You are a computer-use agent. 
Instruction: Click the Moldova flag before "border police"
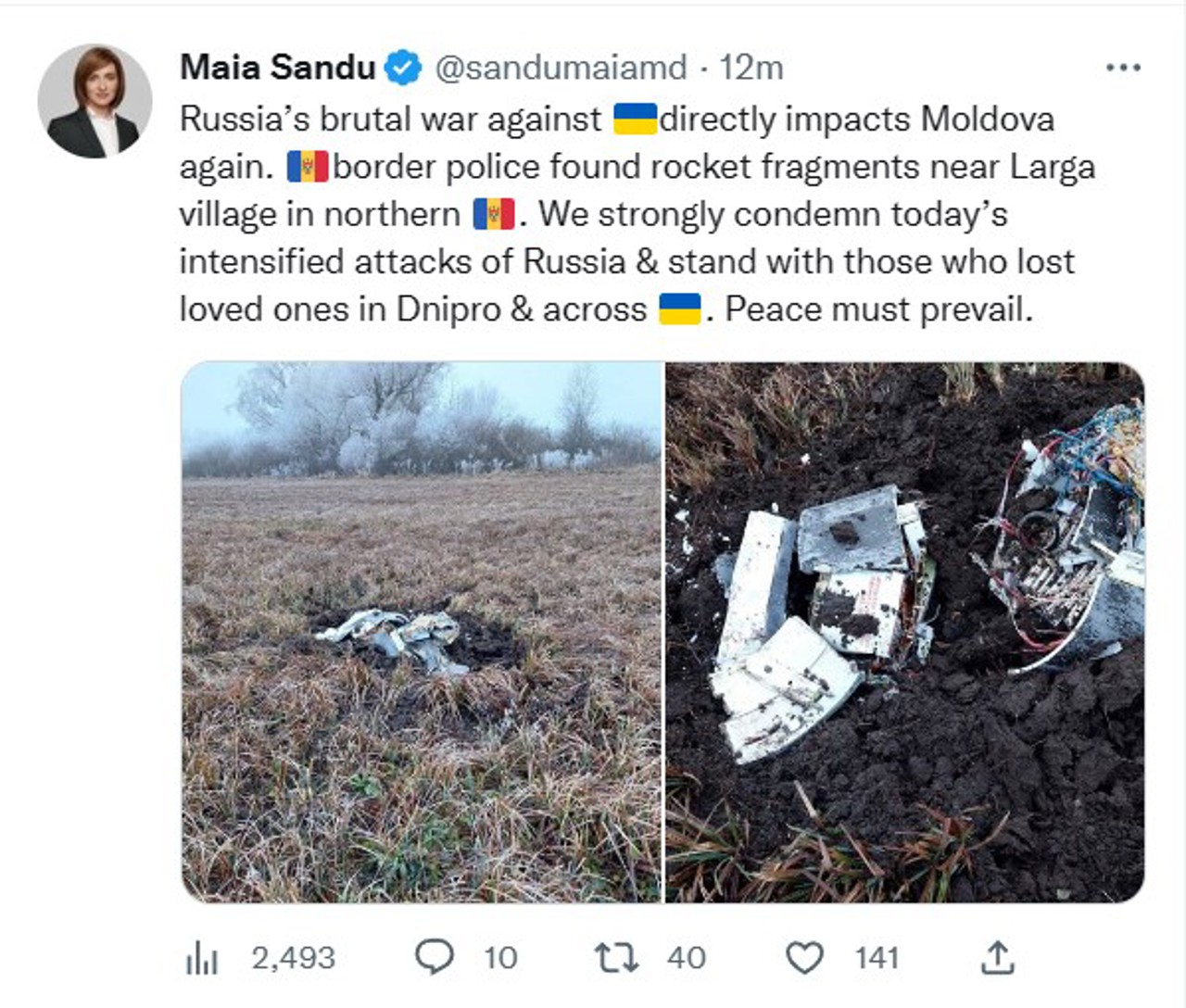pyautogui.click(x=308, y=167)
